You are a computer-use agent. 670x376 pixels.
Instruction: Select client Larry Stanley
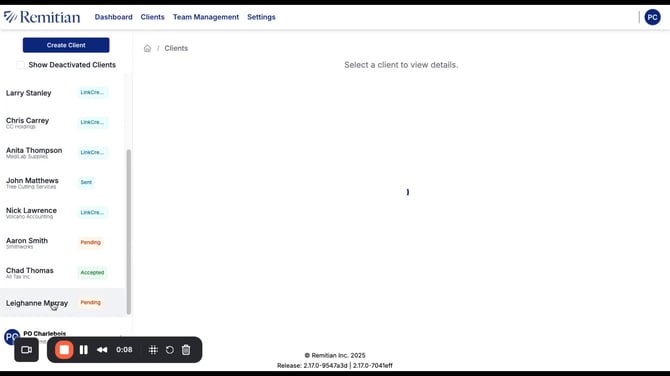coord(62,93)
